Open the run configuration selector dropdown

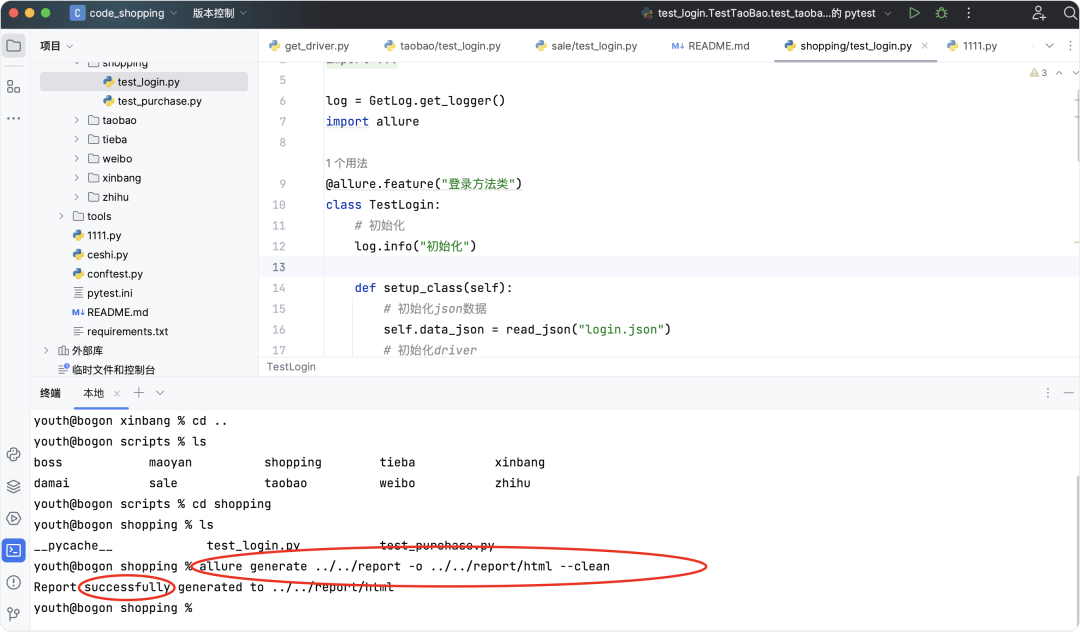pyautogui.click(x=766, y=13)
